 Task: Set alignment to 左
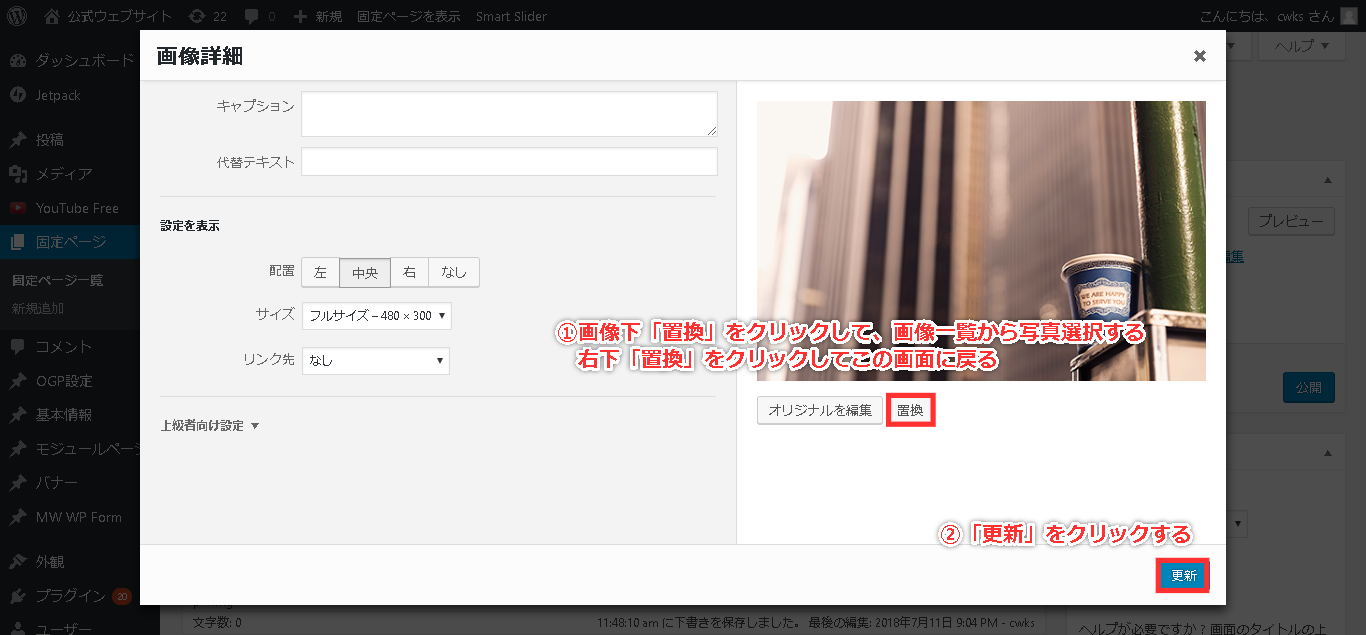320,272
